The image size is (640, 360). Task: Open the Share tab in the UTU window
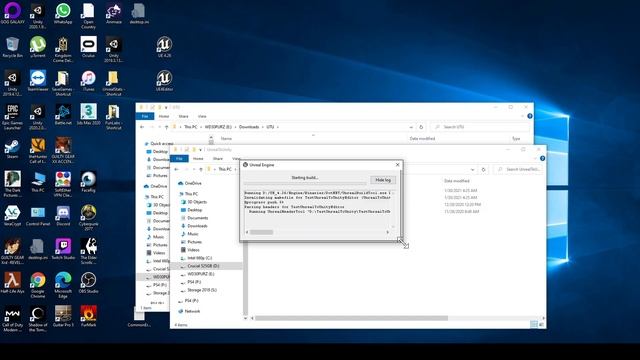click(184, 116)
